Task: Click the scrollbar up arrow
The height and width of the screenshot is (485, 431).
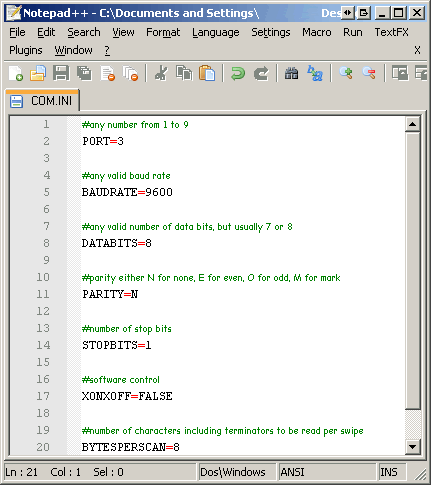Action: point(413,124)
